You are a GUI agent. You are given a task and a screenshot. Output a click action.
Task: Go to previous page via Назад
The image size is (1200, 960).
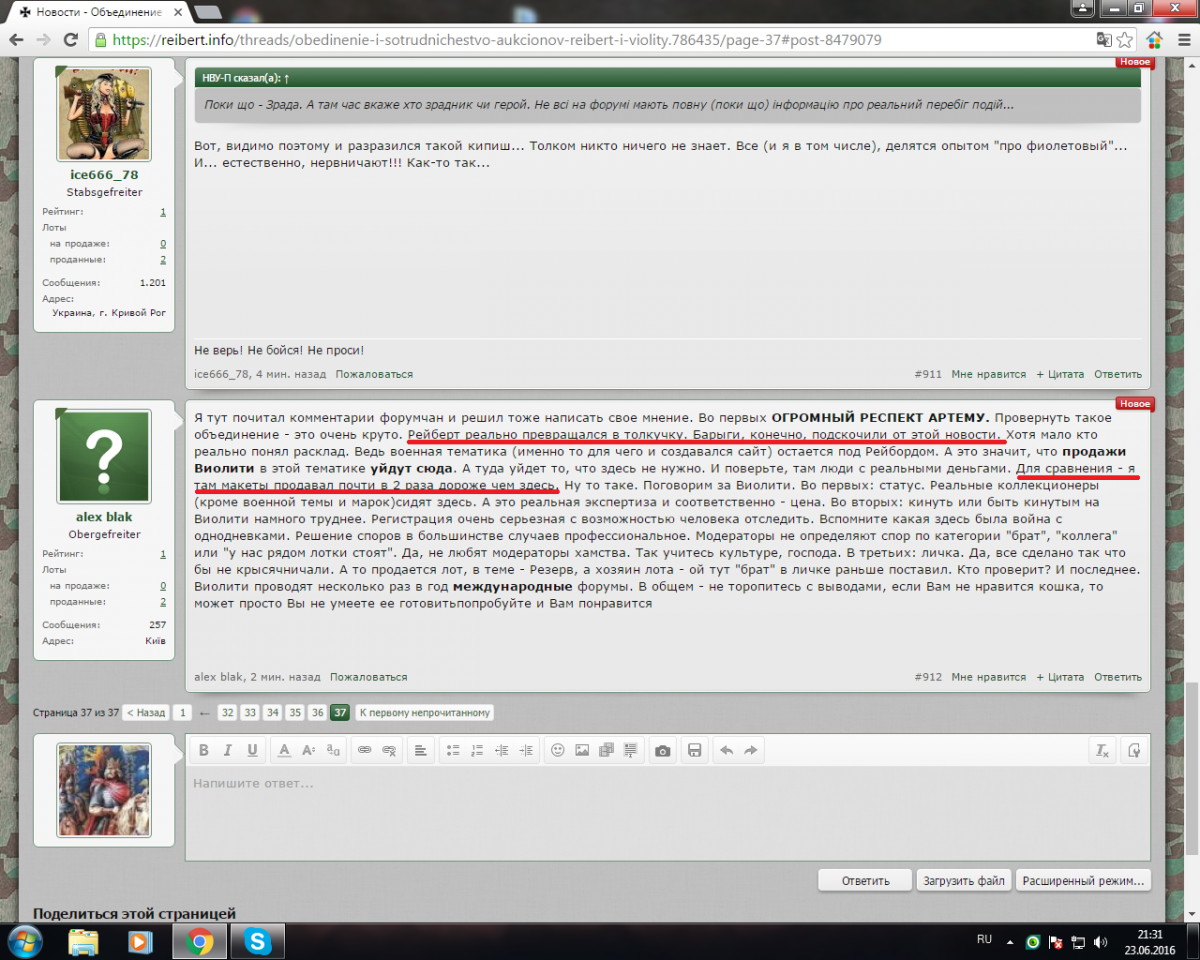[145, 713]
